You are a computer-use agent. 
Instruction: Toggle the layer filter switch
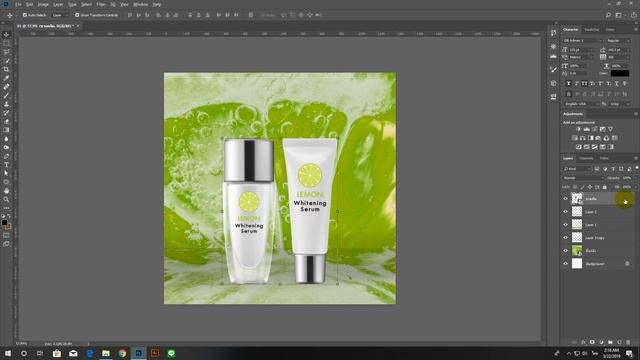[636, 168]
